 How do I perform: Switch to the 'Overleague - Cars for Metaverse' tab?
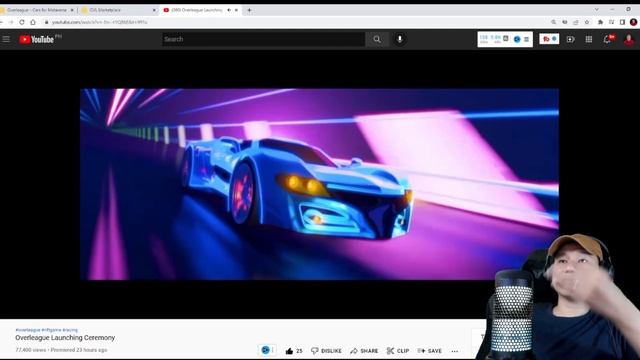coord(37,10)
